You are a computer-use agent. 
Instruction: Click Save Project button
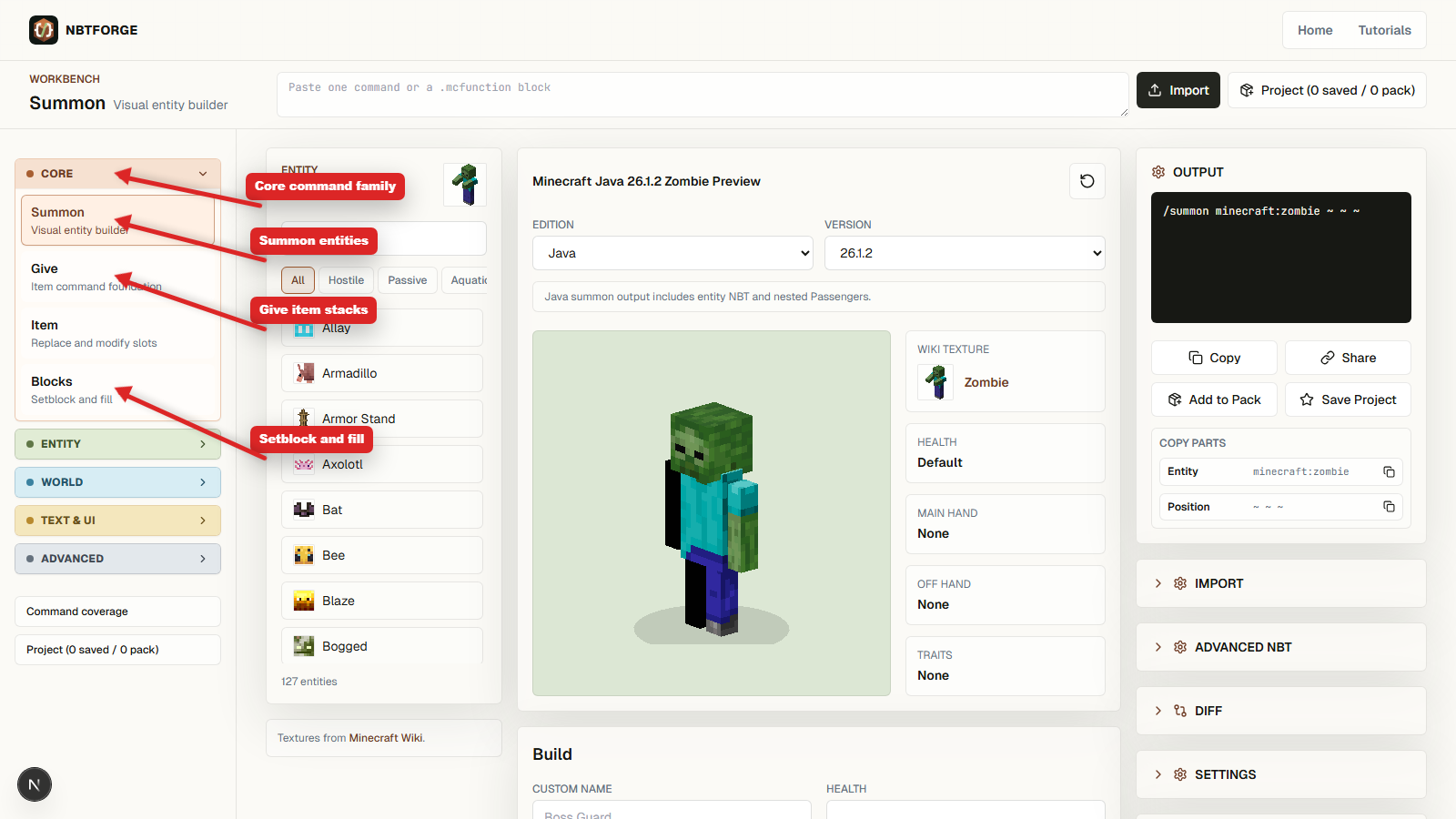(x=1348, y=399)
